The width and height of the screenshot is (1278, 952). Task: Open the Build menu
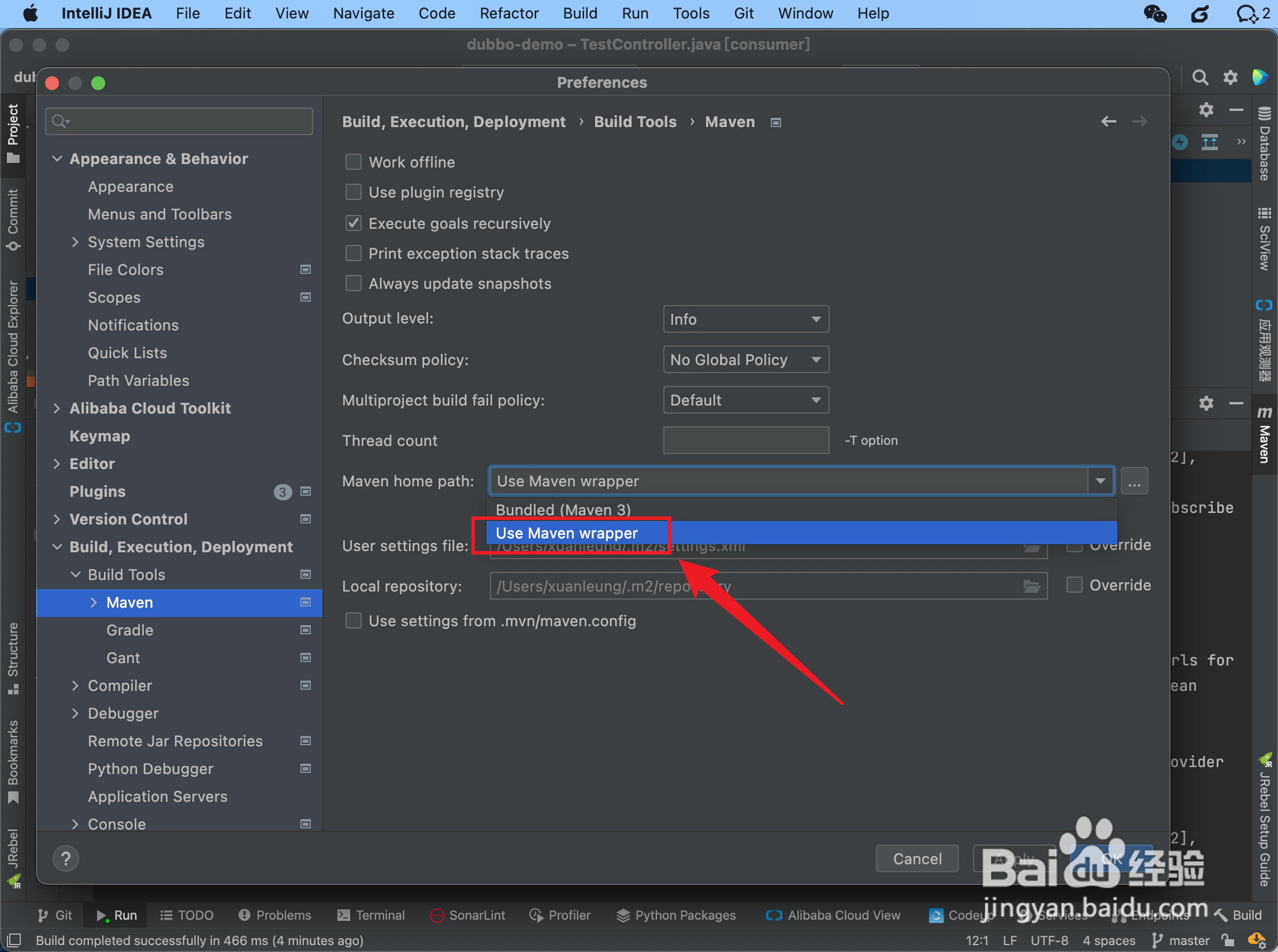(x=580, y=13)
